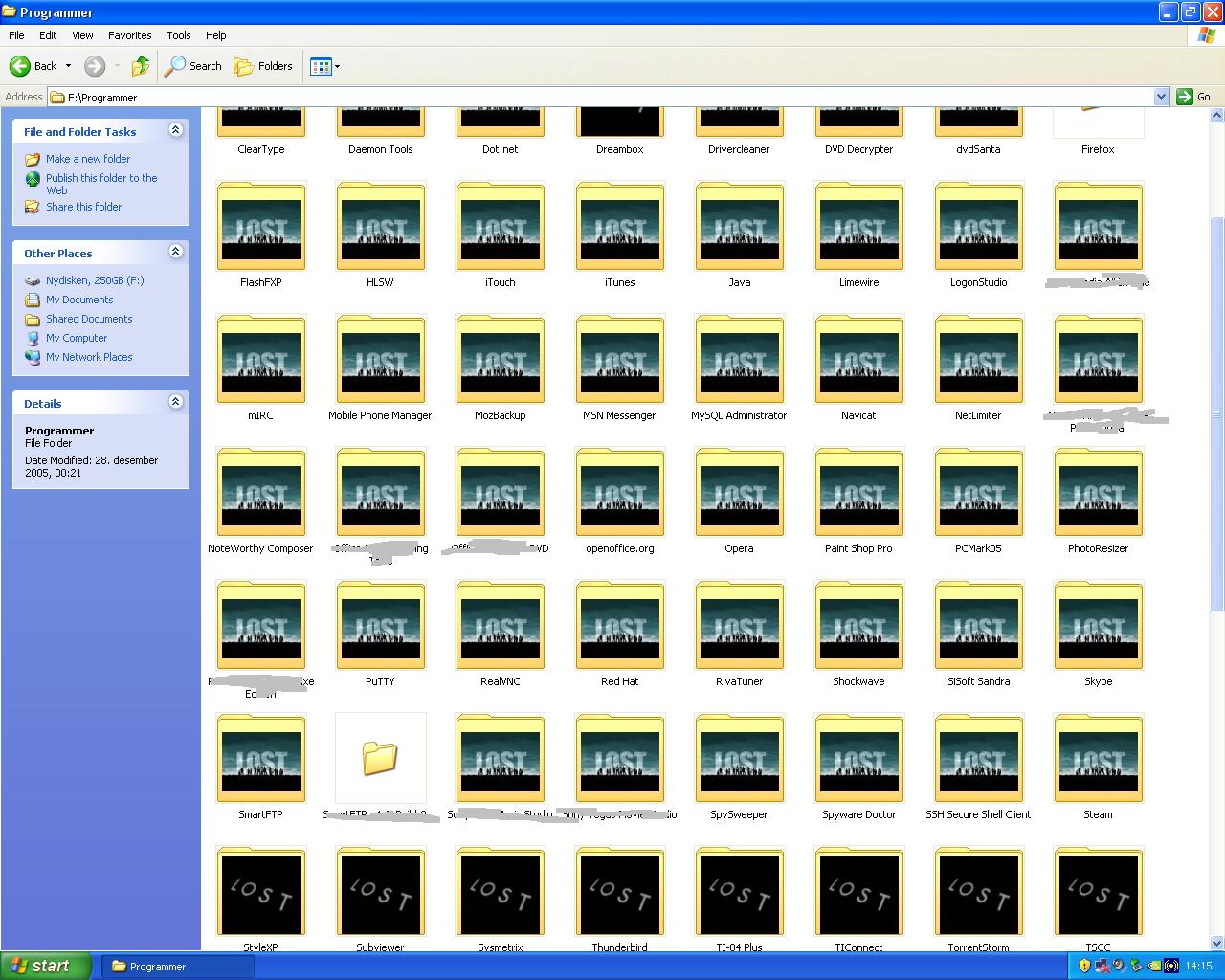
Task: Expand the Address bar dropdown
Action: click(x=1161, y=97)
